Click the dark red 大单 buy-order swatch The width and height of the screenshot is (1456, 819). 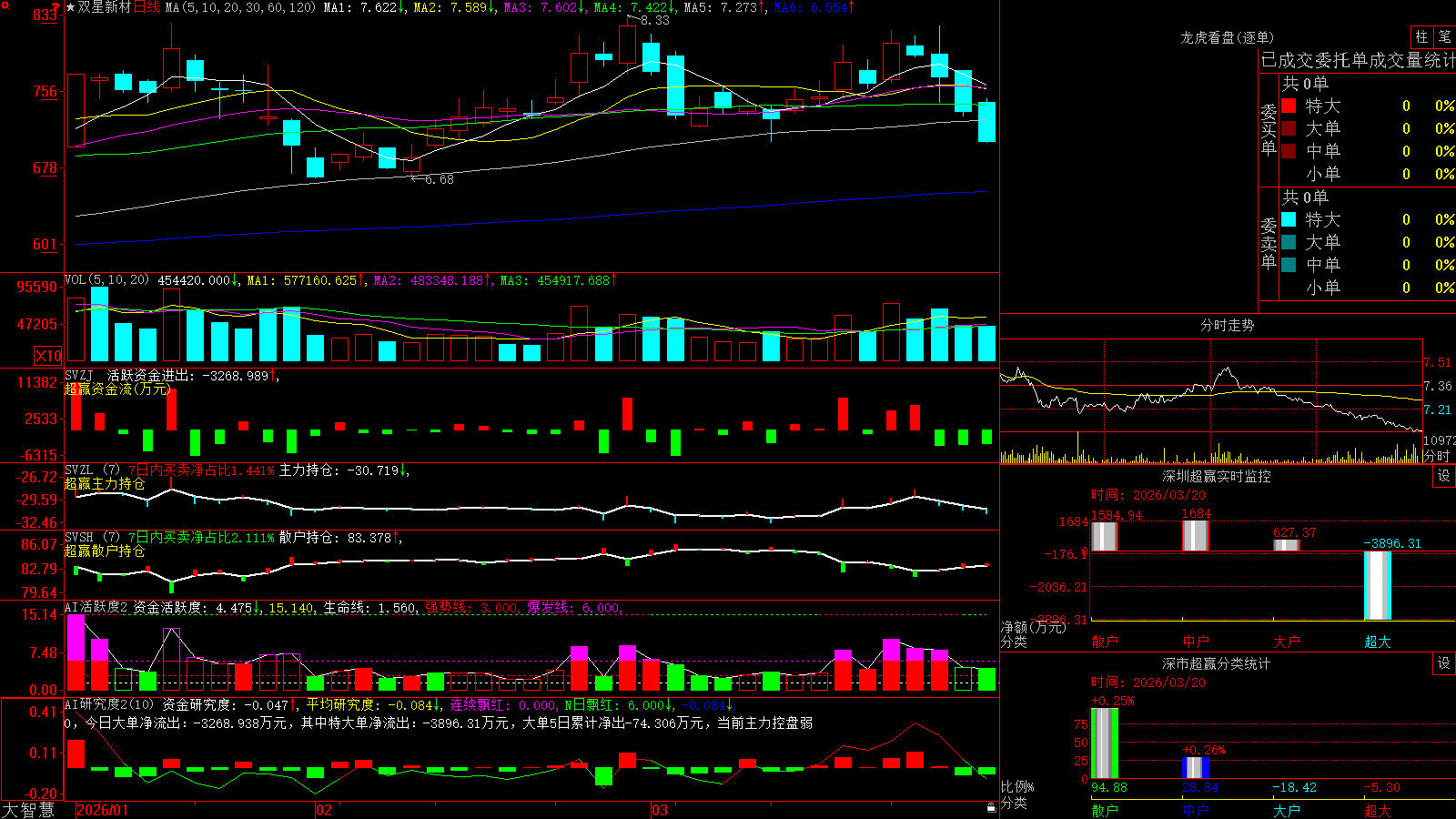click(1289, 128)
